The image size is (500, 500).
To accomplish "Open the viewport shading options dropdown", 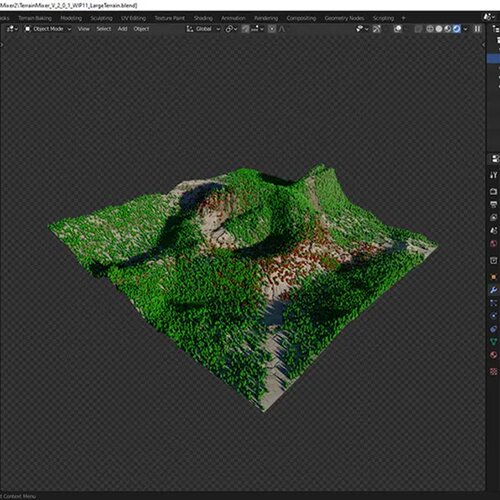I will coord(465,29).
